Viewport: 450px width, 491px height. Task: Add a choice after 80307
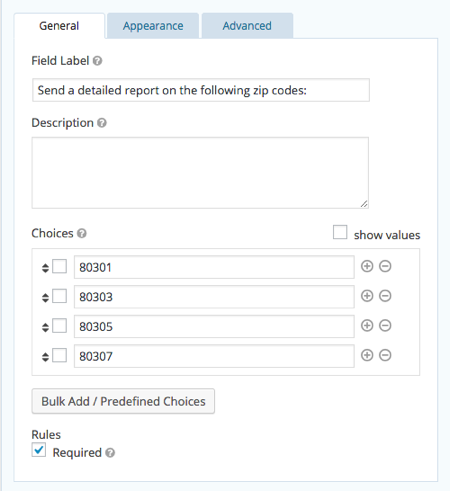[367, 355]
